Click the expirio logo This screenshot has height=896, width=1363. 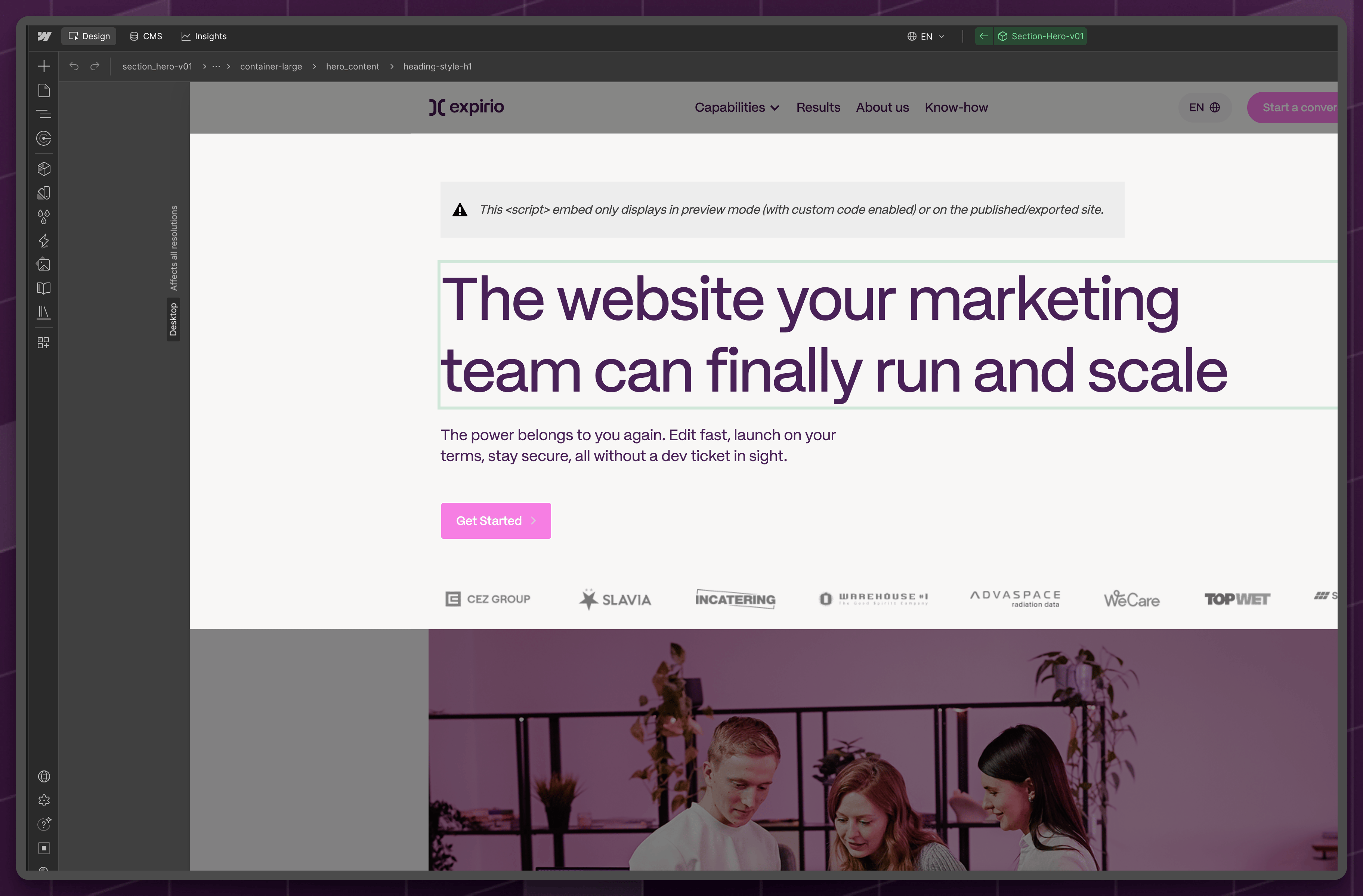tap(467, 107)
